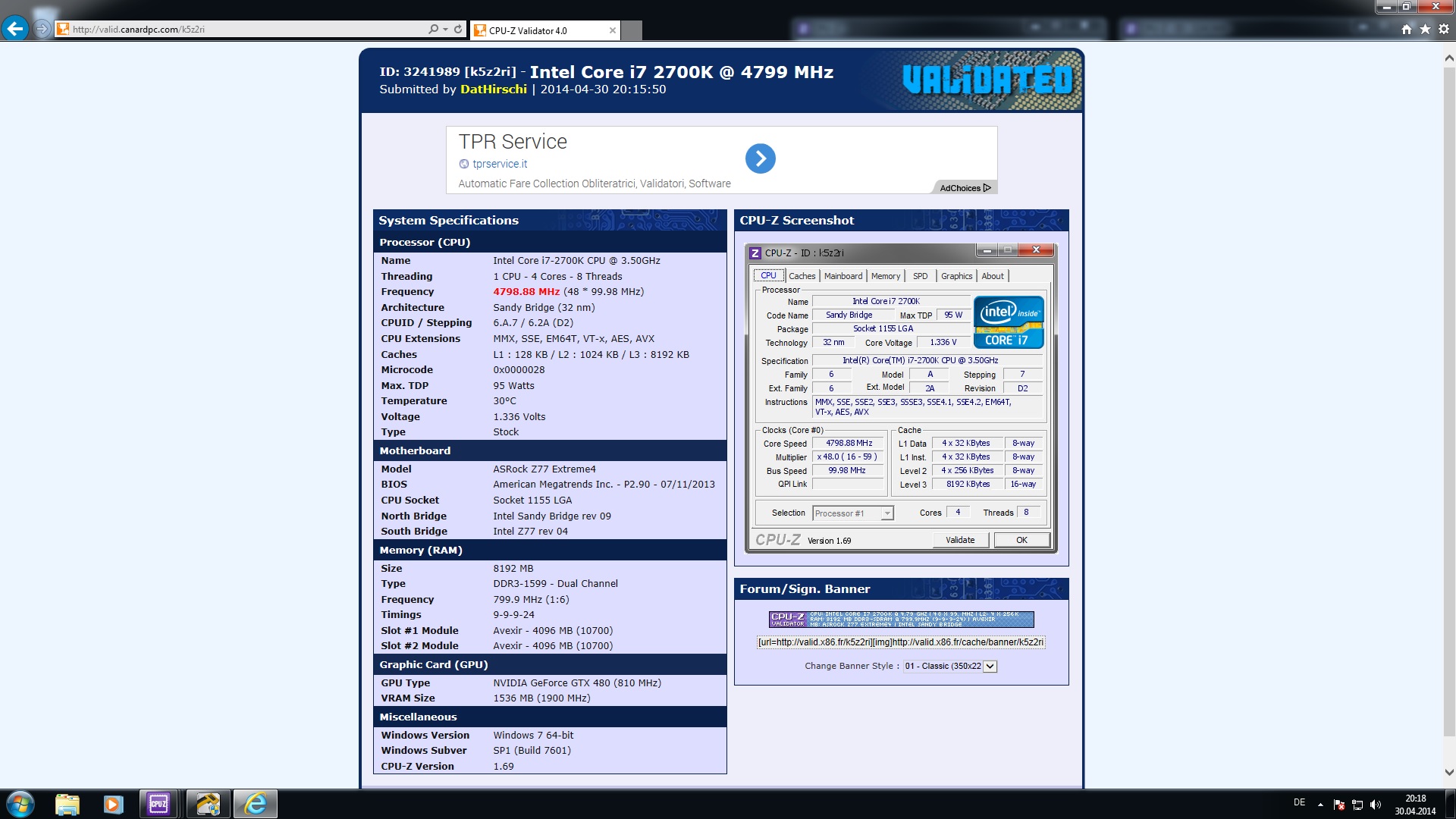The height and width of the screenshot is (819, 1456).
Task: Click the Intel Core i7 logo image
Action: click(1009, 322)
